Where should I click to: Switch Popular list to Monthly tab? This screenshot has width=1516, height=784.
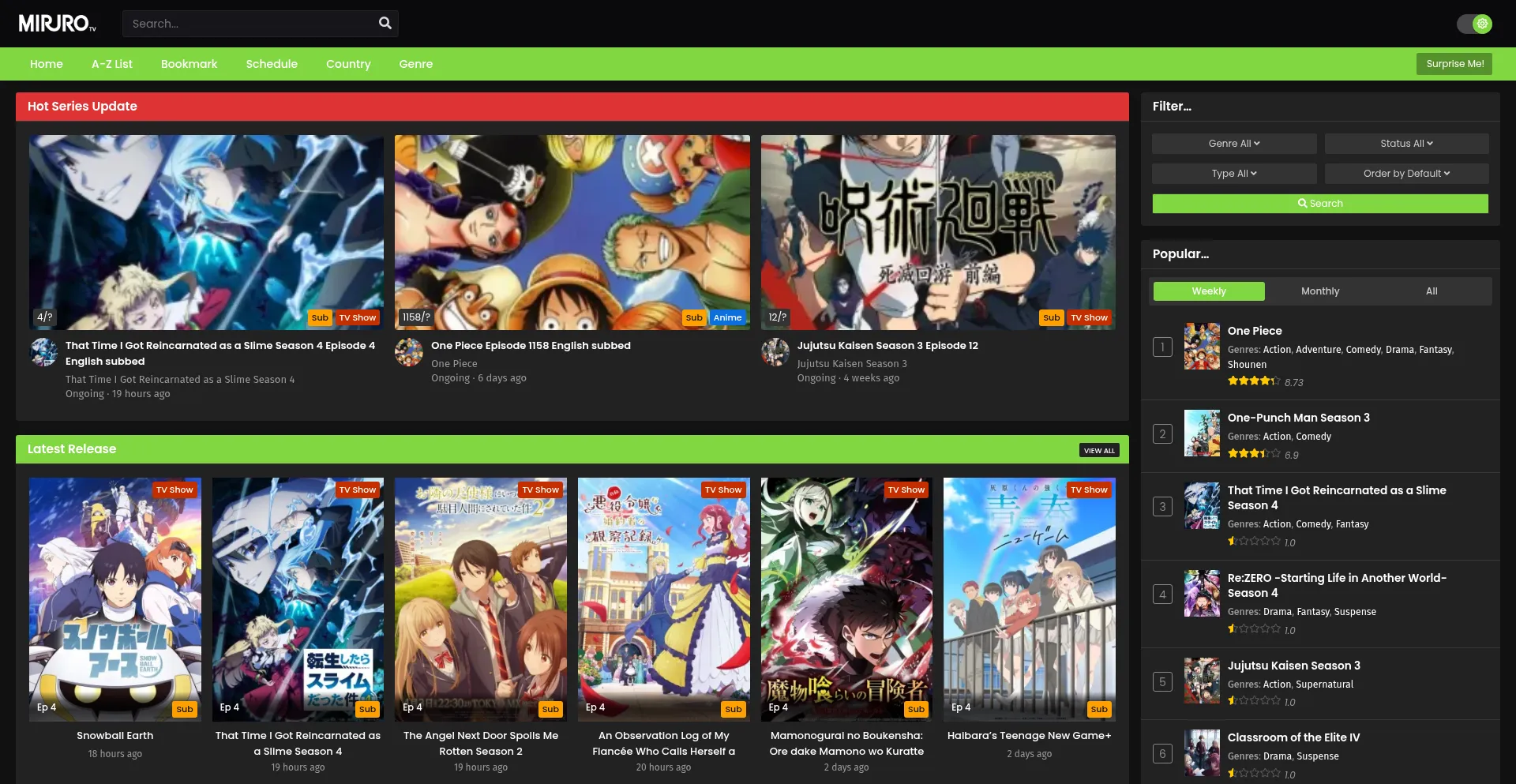coord(1320,291)
